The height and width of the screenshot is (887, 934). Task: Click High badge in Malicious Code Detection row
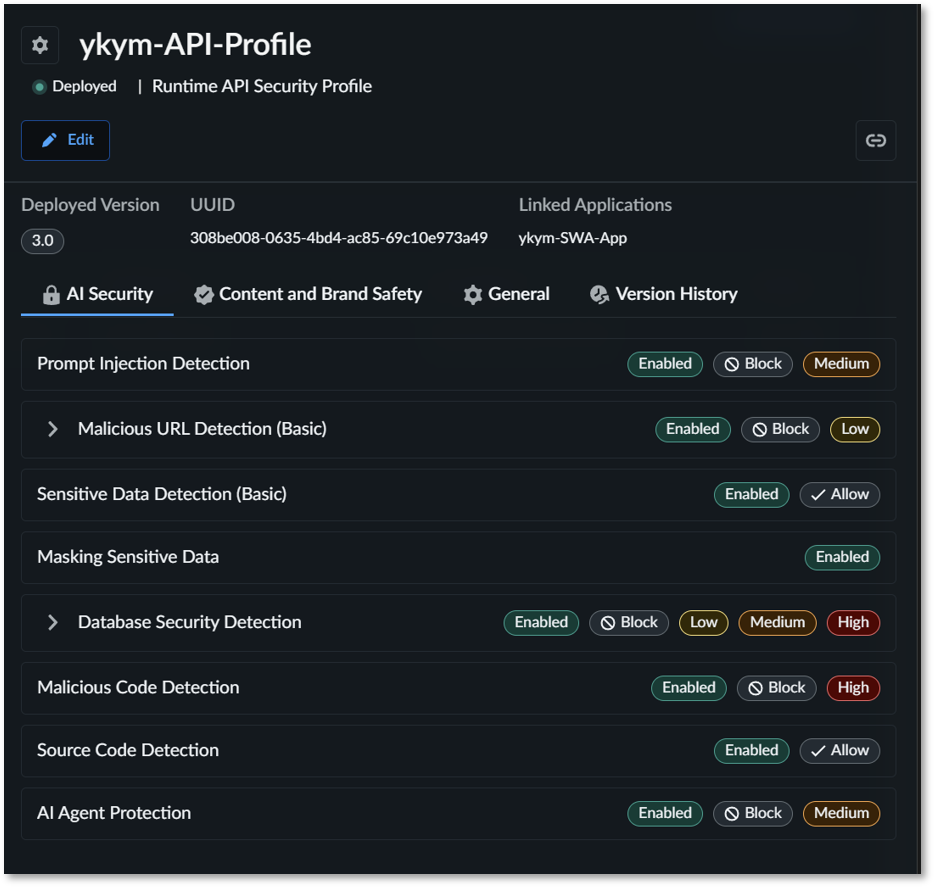click(853, 688)
